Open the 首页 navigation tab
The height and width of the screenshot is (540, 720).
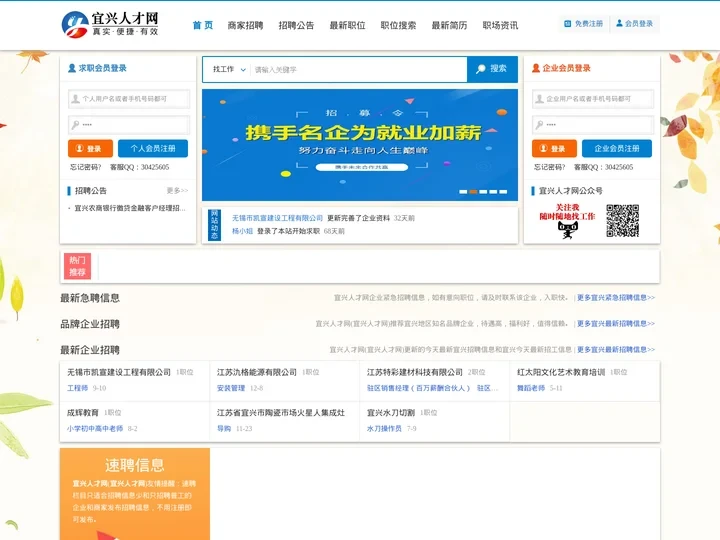coord(202,25)
